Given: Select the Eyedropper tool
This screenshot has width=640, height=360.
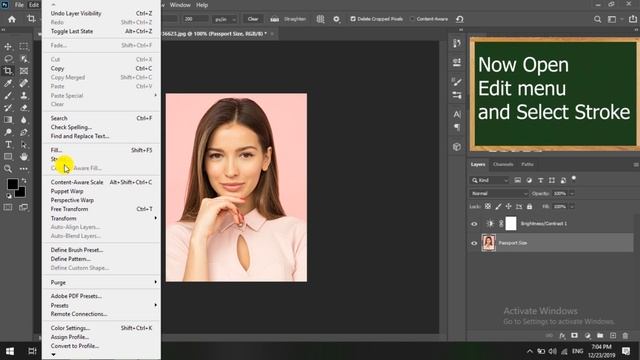Looking at the screenshot, I should click(x=8, y=83).
